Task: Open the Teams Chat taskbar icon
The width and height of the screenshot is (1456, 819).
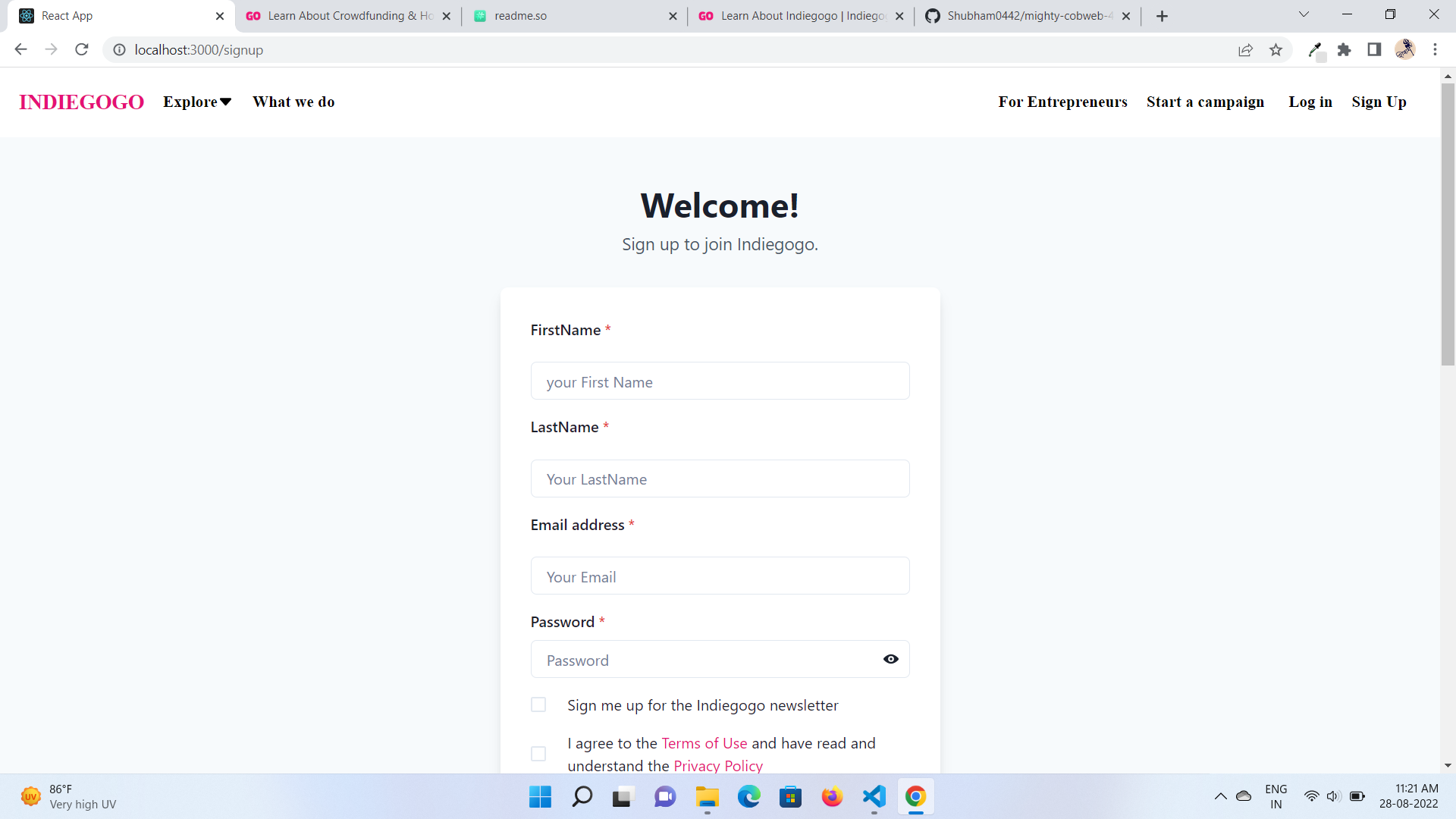Action: [x=665, y=797]
